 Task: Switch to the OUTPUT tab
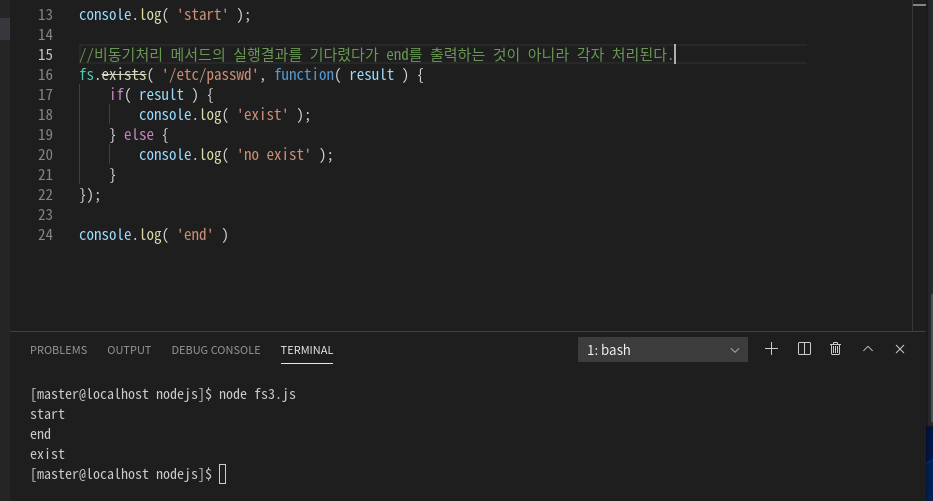click(x=129, y=350)
